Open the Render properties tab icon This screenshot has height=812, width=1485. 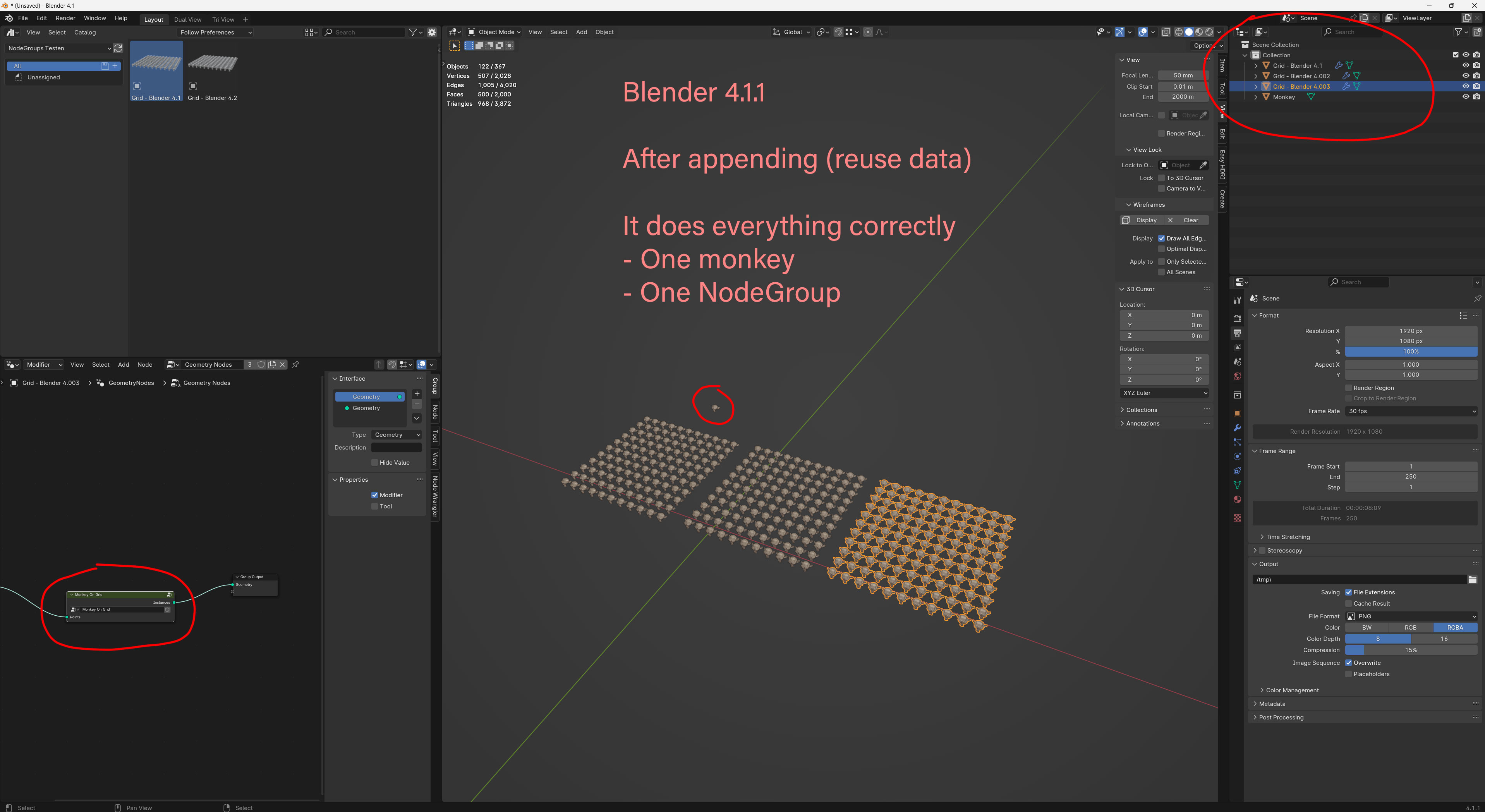(1237, 319)
